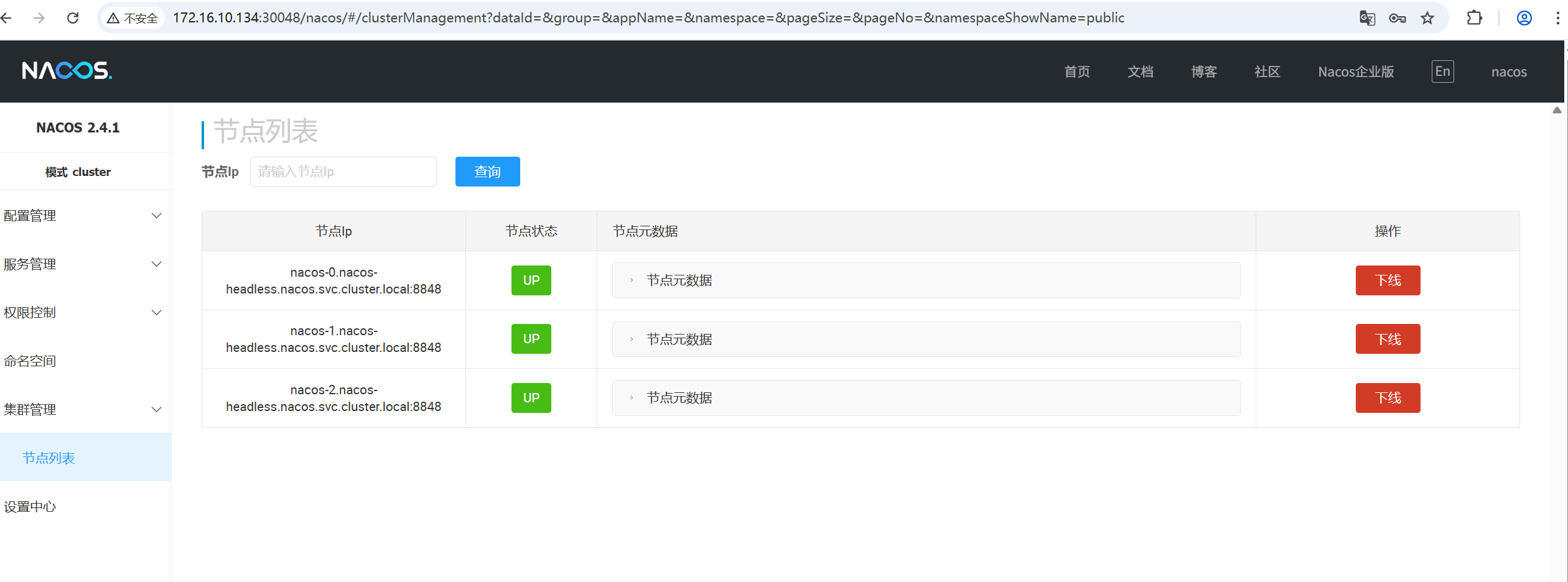Expand the 权限控制 sidebar menu

83,313
